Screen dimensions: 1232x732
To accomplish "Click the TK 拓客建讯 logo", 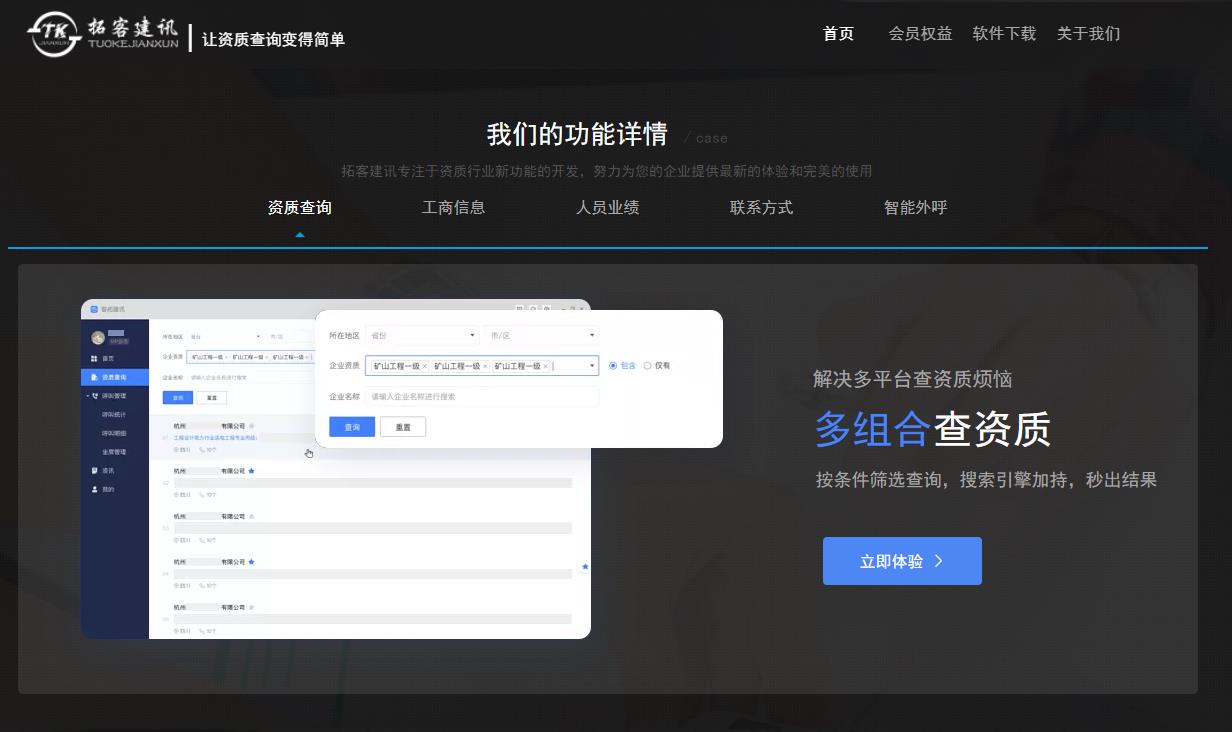I will tap(102, 34).
